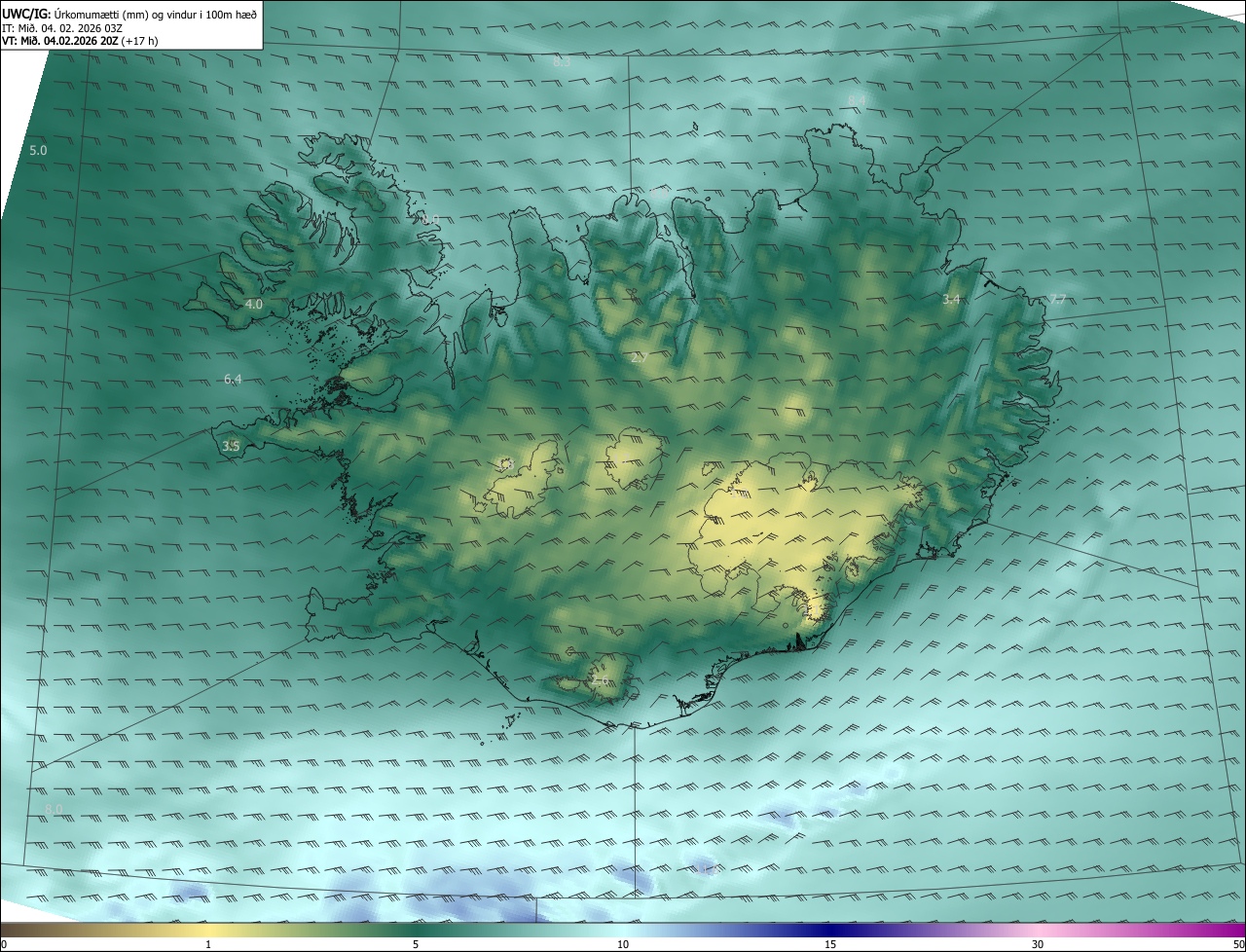
Task: Click the '50' tick on the colour scale
Action: point(1239,944)
